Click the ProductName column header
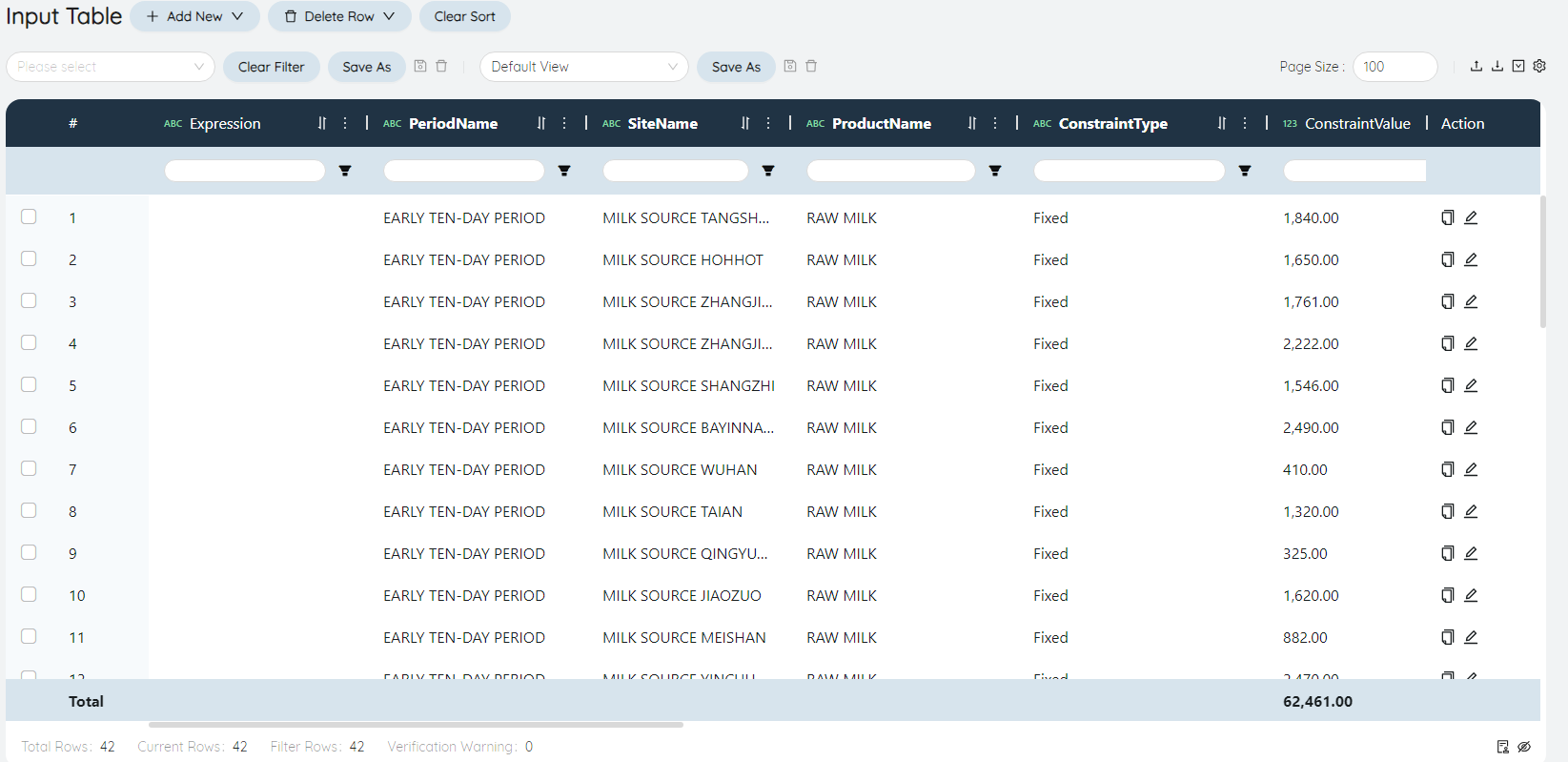 click(882, 123)
